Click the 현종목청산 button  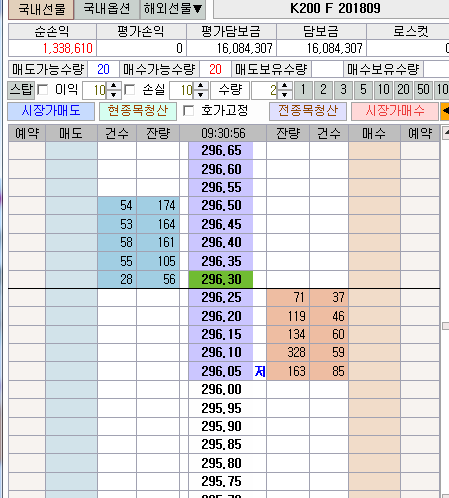(x=138, y=111)
